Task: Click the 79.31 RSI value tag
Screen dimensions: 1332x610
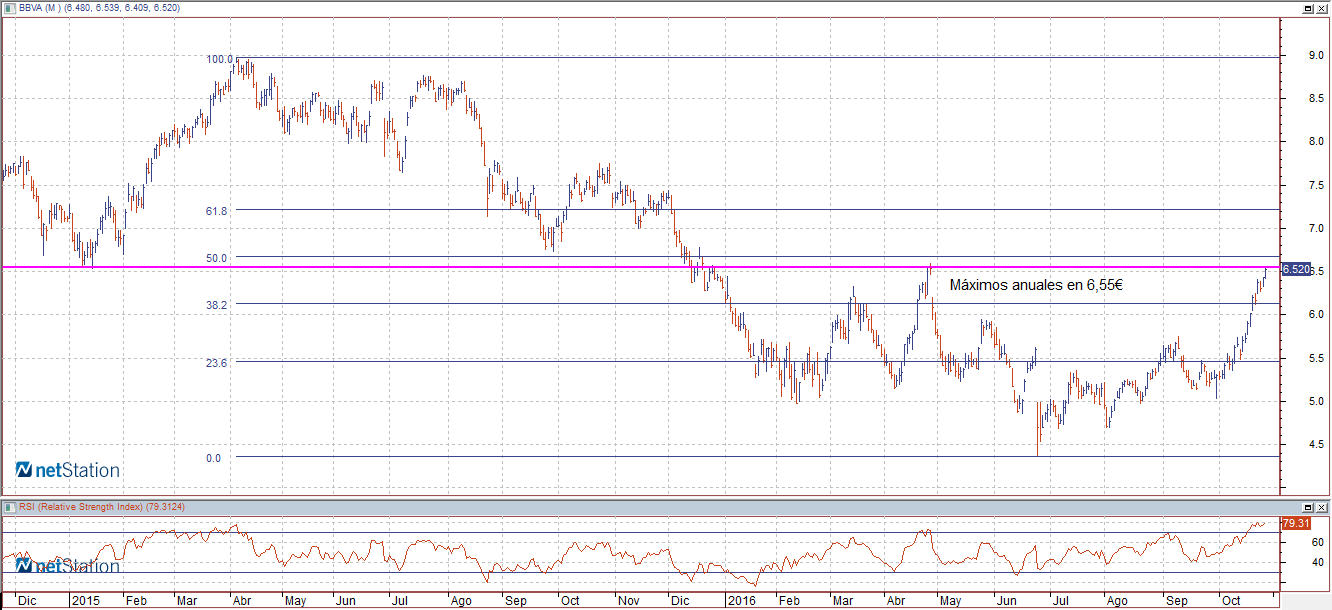Action: click(1296, 523)
